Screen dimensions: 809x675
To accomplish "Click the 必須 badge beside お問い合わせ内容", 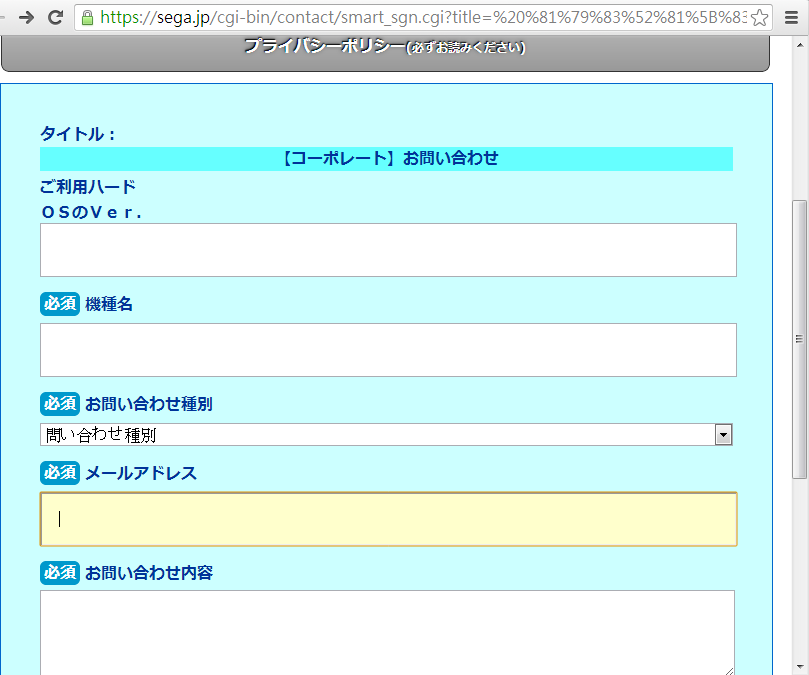I will point(59,573).
